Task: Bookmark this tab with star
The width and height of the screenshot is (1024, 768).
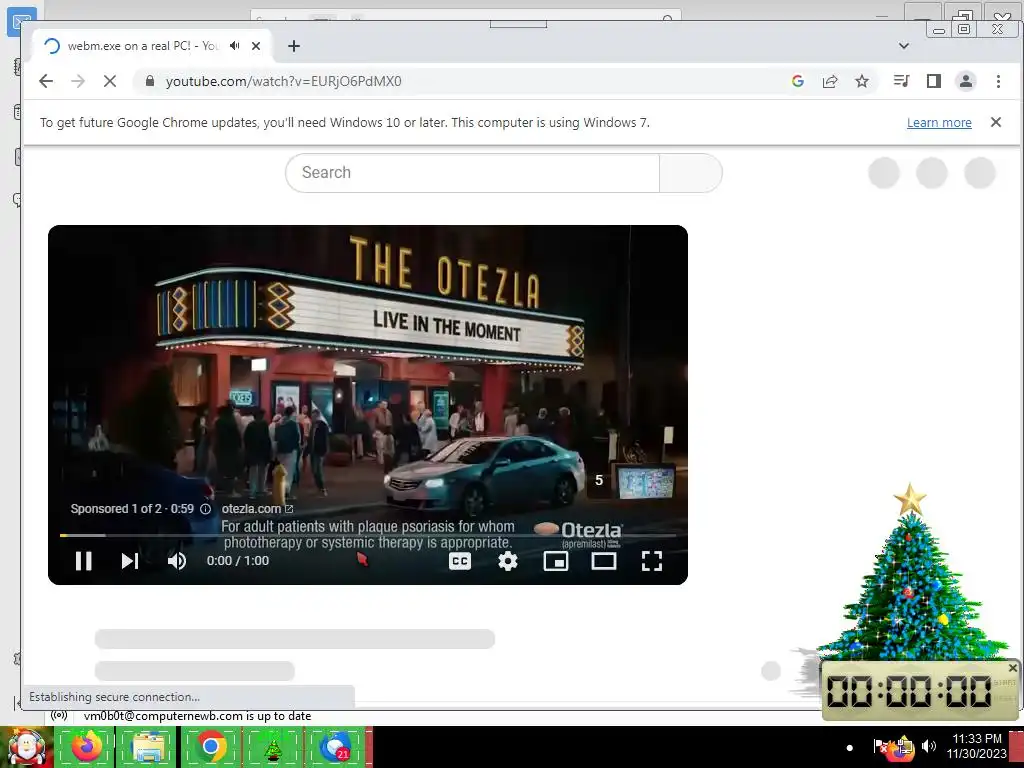Action: click(862, 81)
